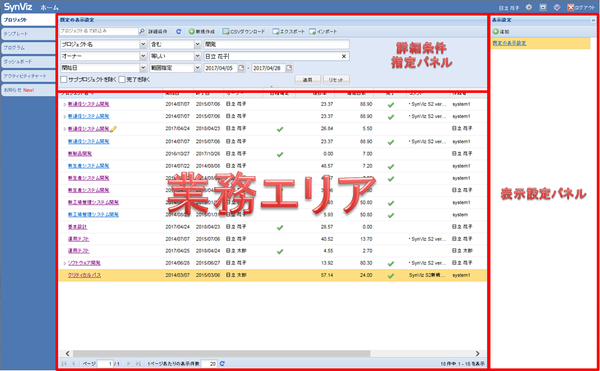Viewport: 600px width, 371px height.
Task: Open the お知らせ New! sidebar tab
Action: 28,90
